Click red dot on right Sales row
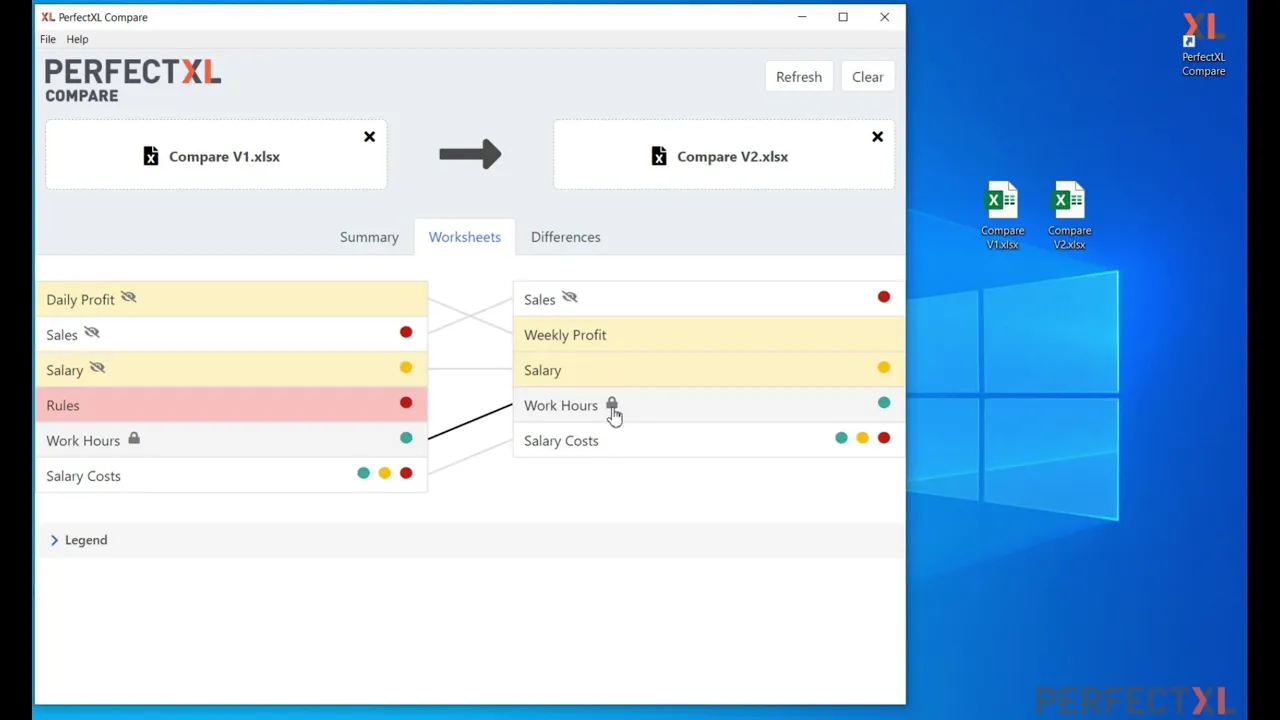Screen dimensions: 1280x720 (x=884, y=297)
